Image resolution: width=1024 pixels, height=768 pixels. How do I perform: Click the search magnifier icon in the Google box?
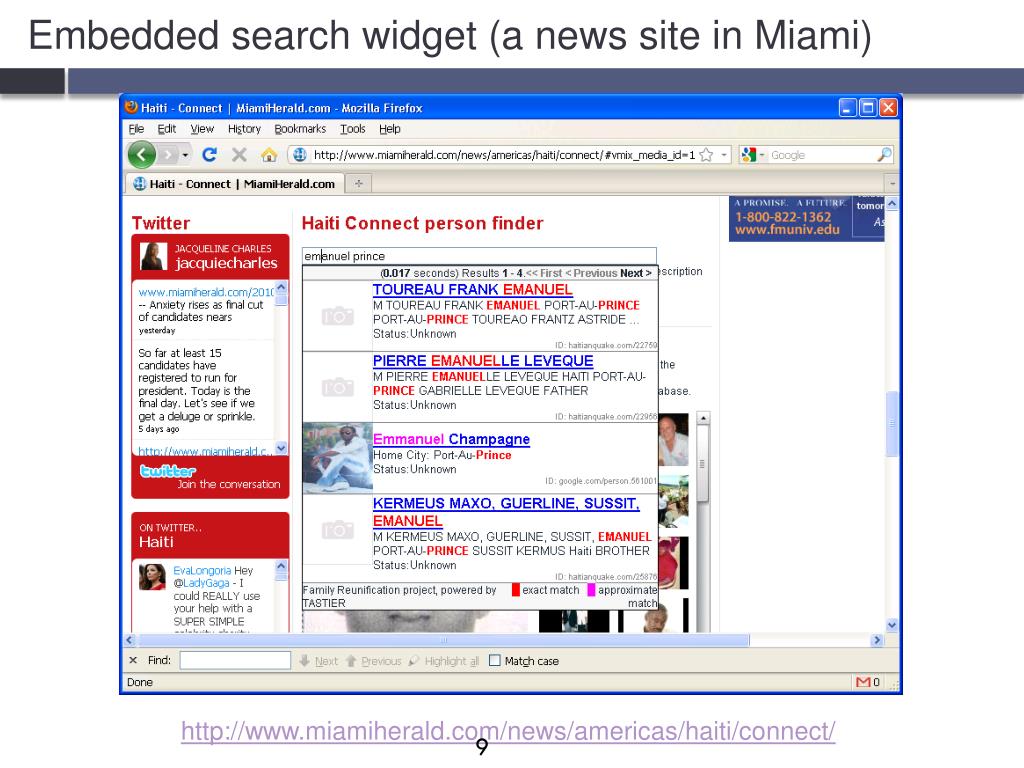[884, 155]
